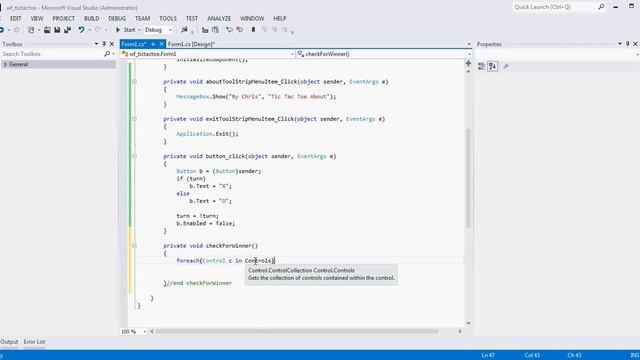Open the Error List tab at the bottom
This screenshot has width=640, height=360.
click(34, 342)
